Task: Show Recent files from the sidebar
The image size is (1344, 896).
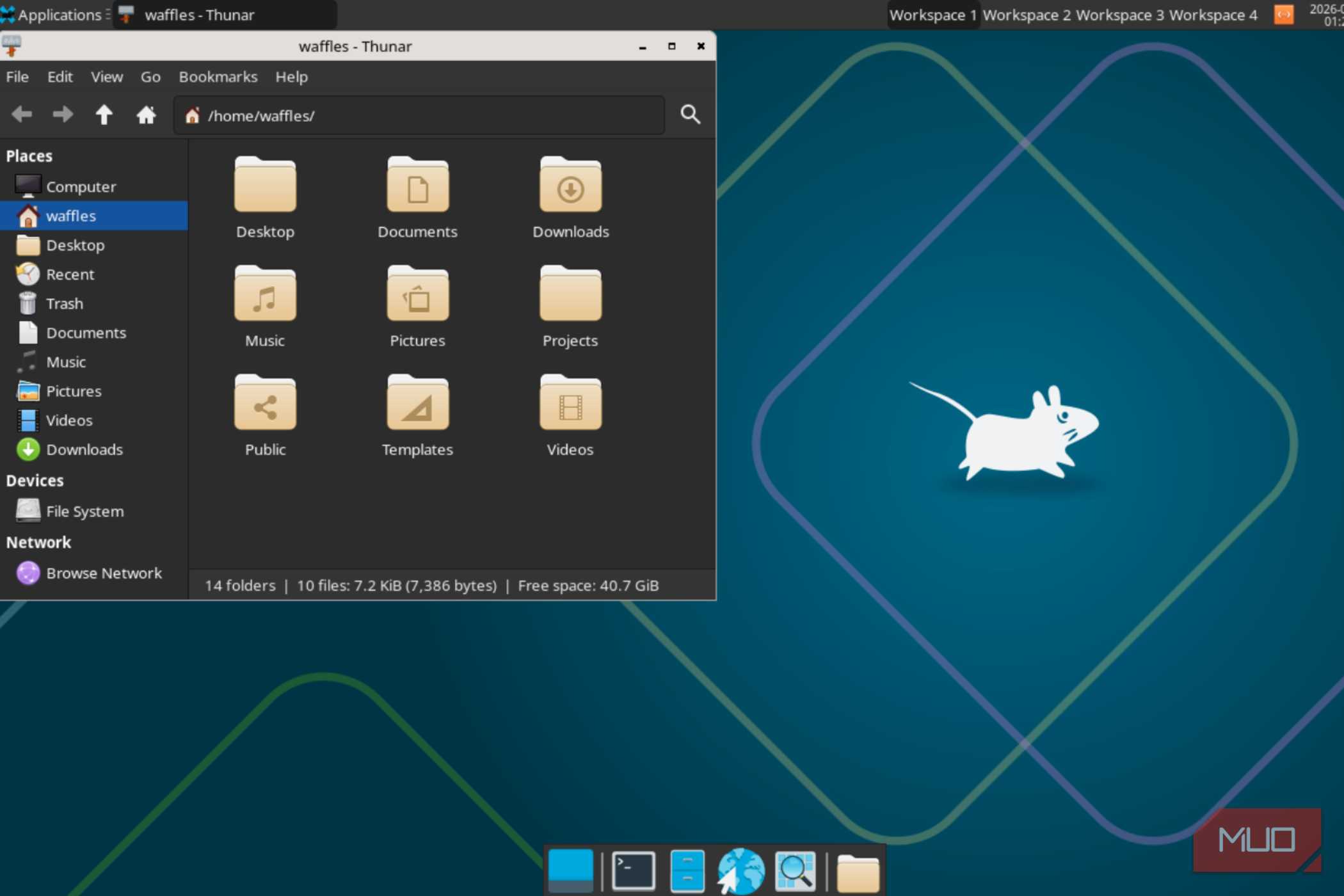Action: tap(94, 274)
